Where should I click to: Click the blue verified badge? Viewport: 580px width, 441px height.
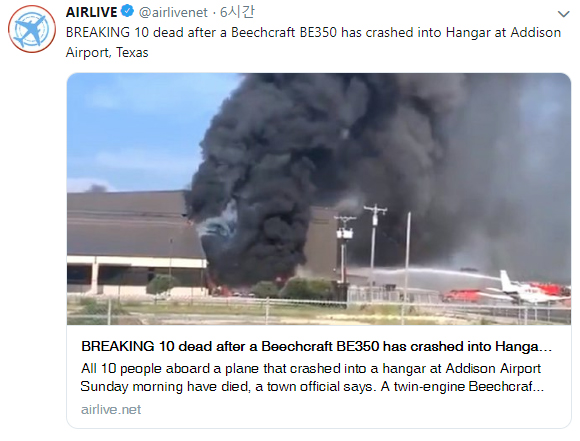point(128,11)
